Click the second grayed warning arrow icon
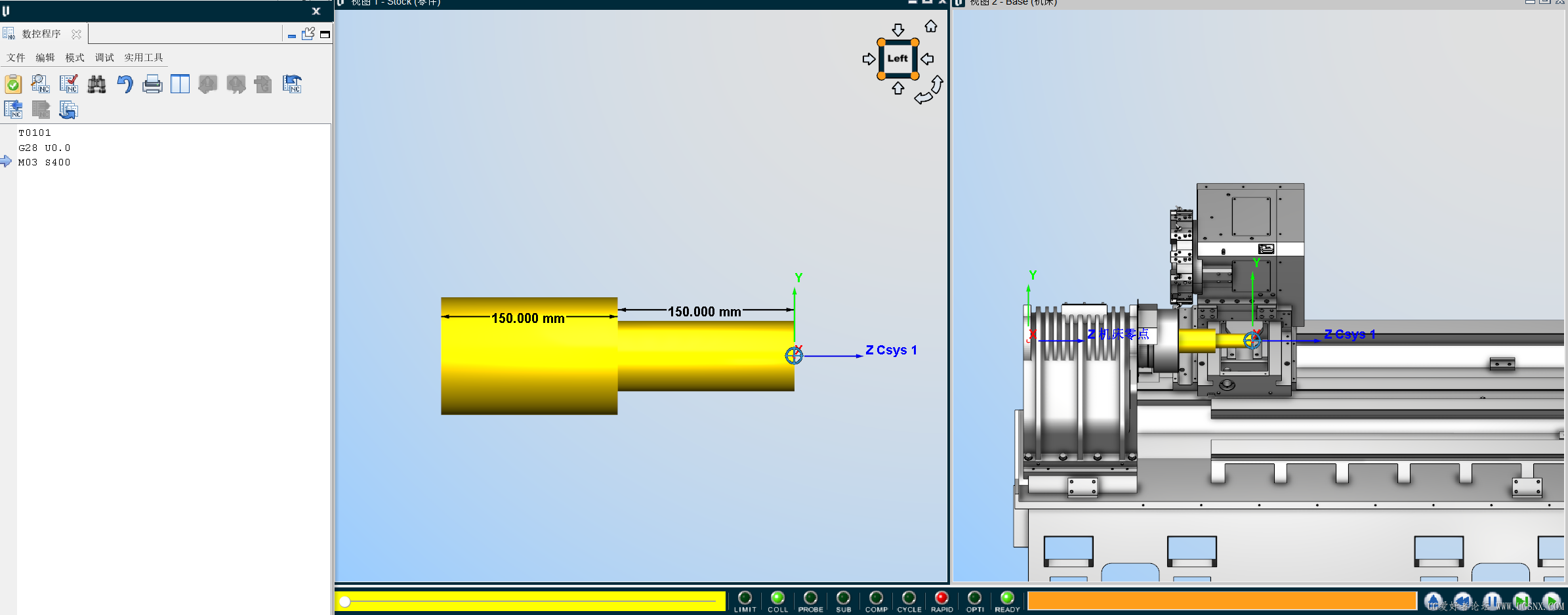Viewport: 1568px width, 615px height. pyautogui.click(x=236, y=84)
